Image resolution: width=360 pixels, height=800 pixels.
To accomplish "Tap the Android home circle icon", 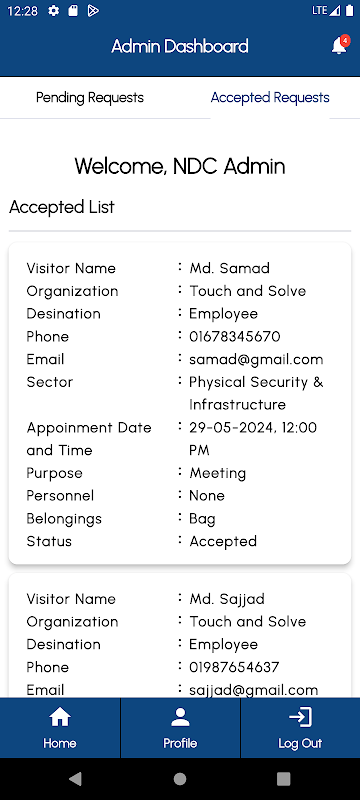I will click(180, 779).
